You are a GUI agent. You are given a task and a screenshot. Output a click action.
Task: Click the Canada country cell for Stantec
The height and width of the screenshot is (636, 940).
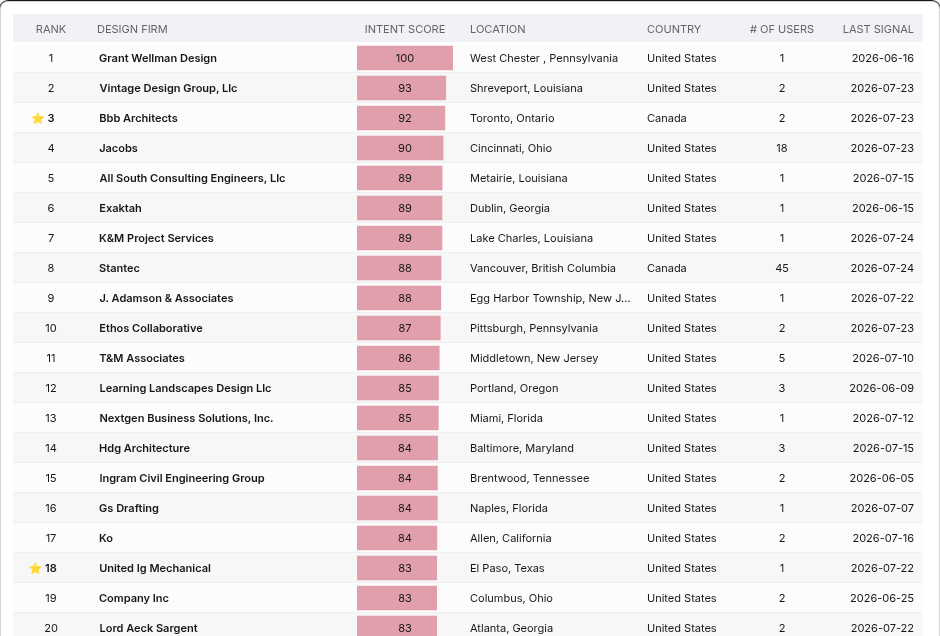(667, 268)
